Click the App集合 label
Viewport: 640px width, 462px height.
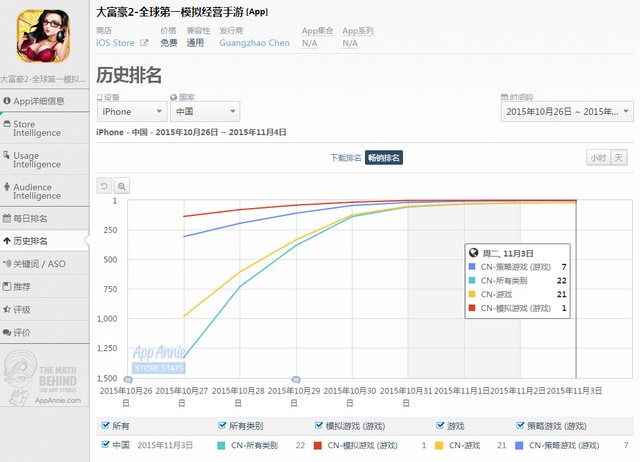tap(317, 31)
